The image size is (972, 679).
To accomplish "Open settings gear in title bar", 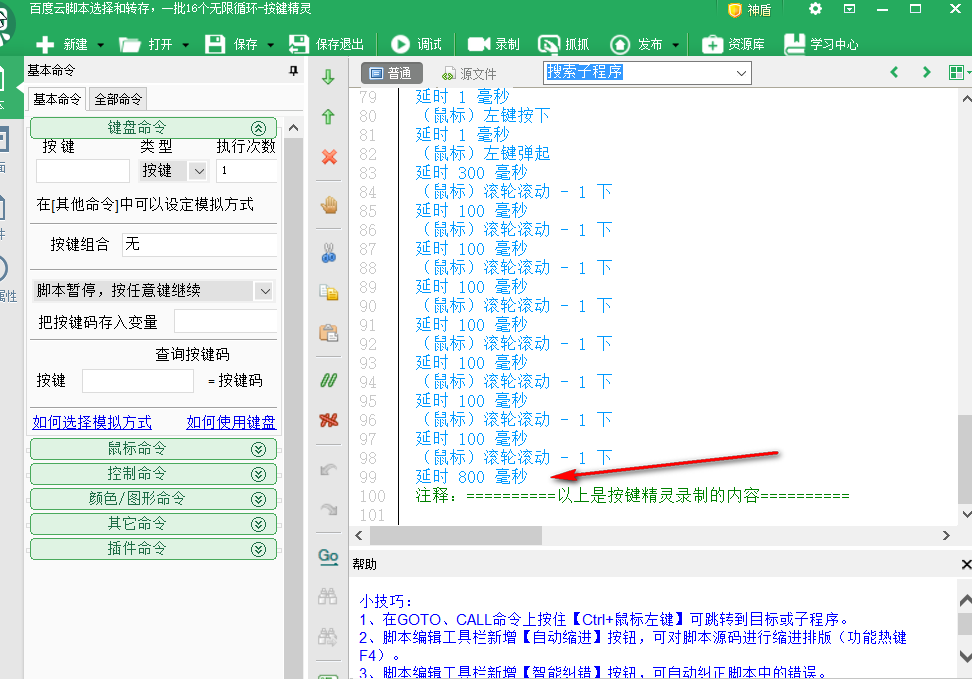I will point(815,9).
